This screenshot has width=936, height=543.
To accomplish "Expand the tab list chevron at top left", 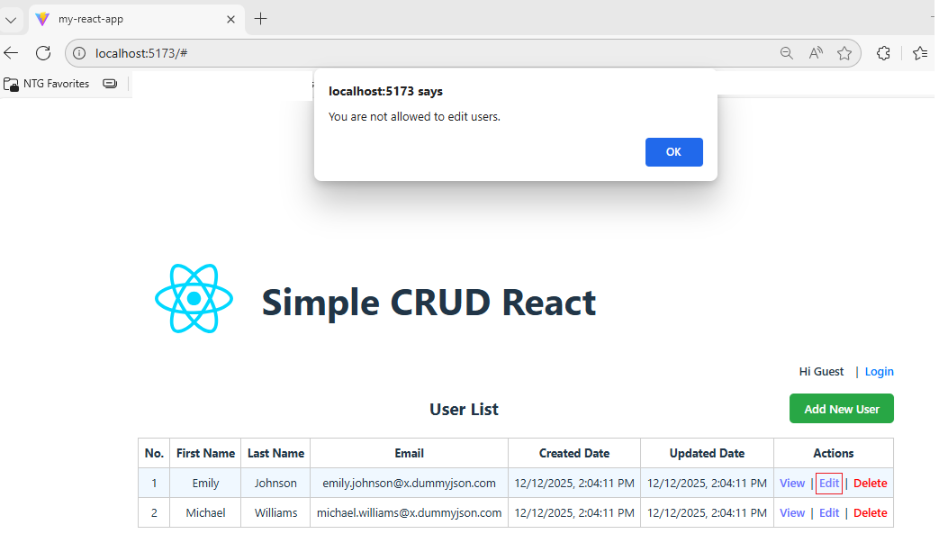I will (x=11, y=19).
